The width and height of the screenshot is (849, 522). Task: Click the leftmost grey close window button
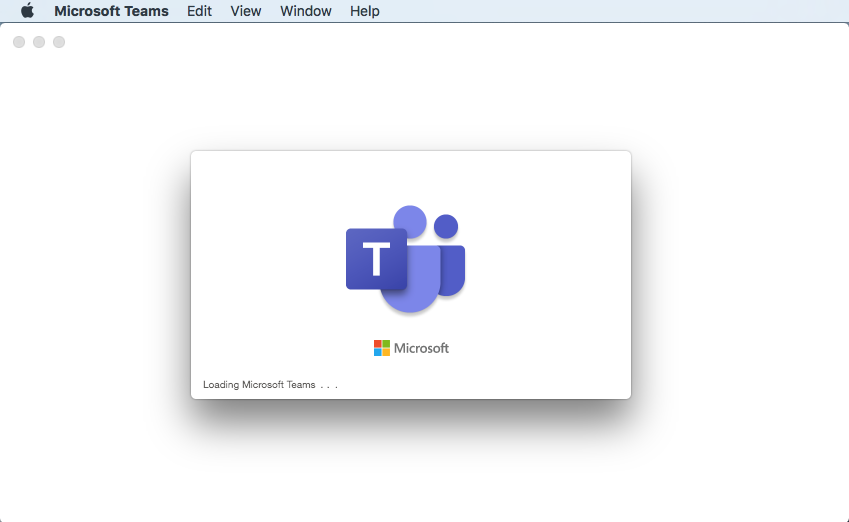click(x=19, y=42)
